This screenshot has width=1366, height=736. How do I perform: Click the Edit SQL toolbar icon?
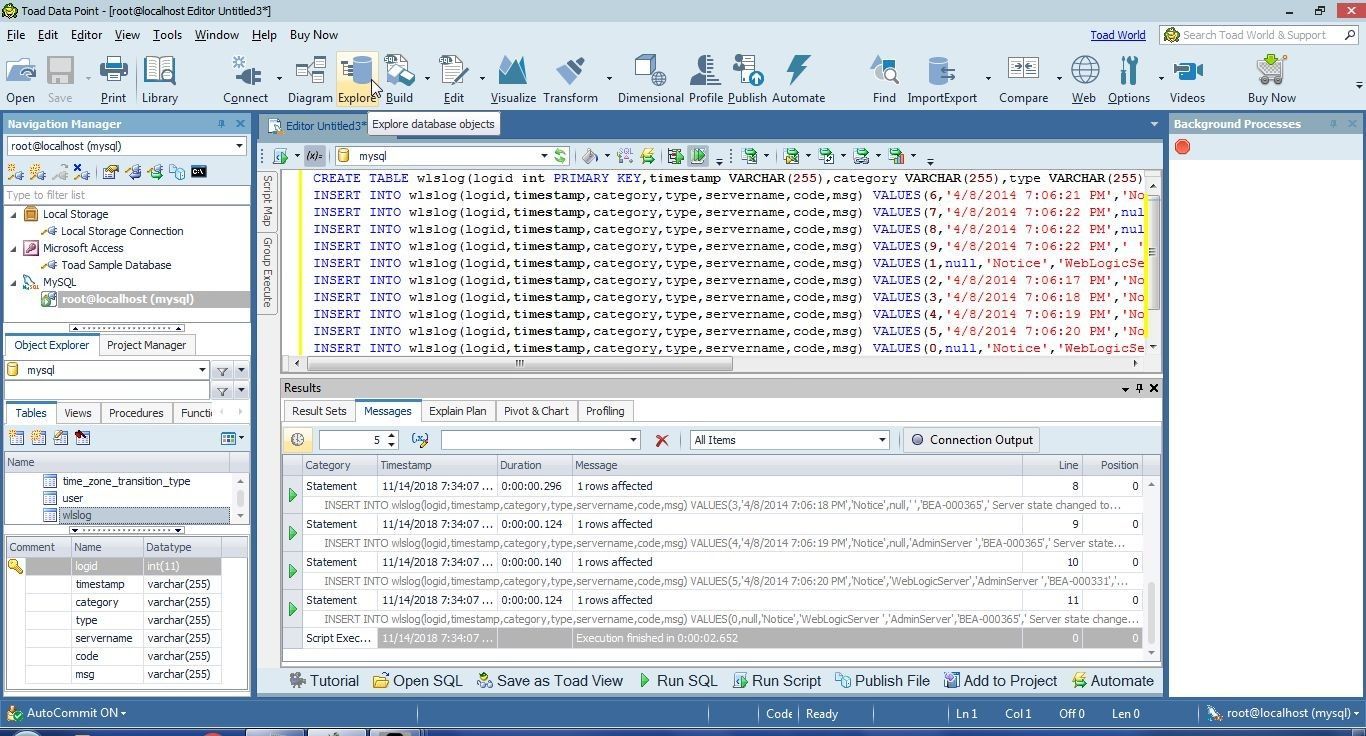[x=453, y=79]
